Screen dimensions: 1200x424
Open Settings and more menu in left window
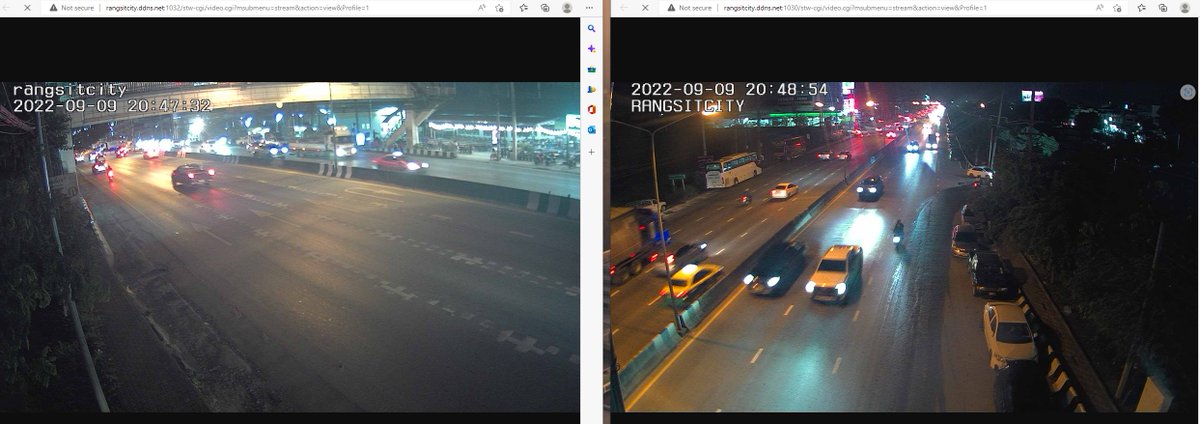point(590,7)
